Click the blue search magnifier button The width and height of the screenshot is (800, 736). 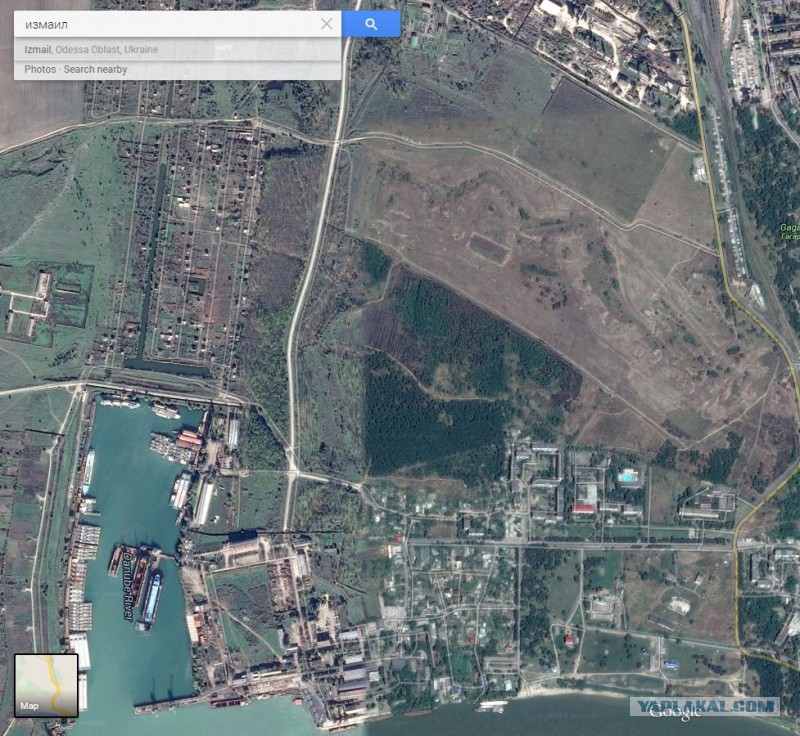coord(371,24)
